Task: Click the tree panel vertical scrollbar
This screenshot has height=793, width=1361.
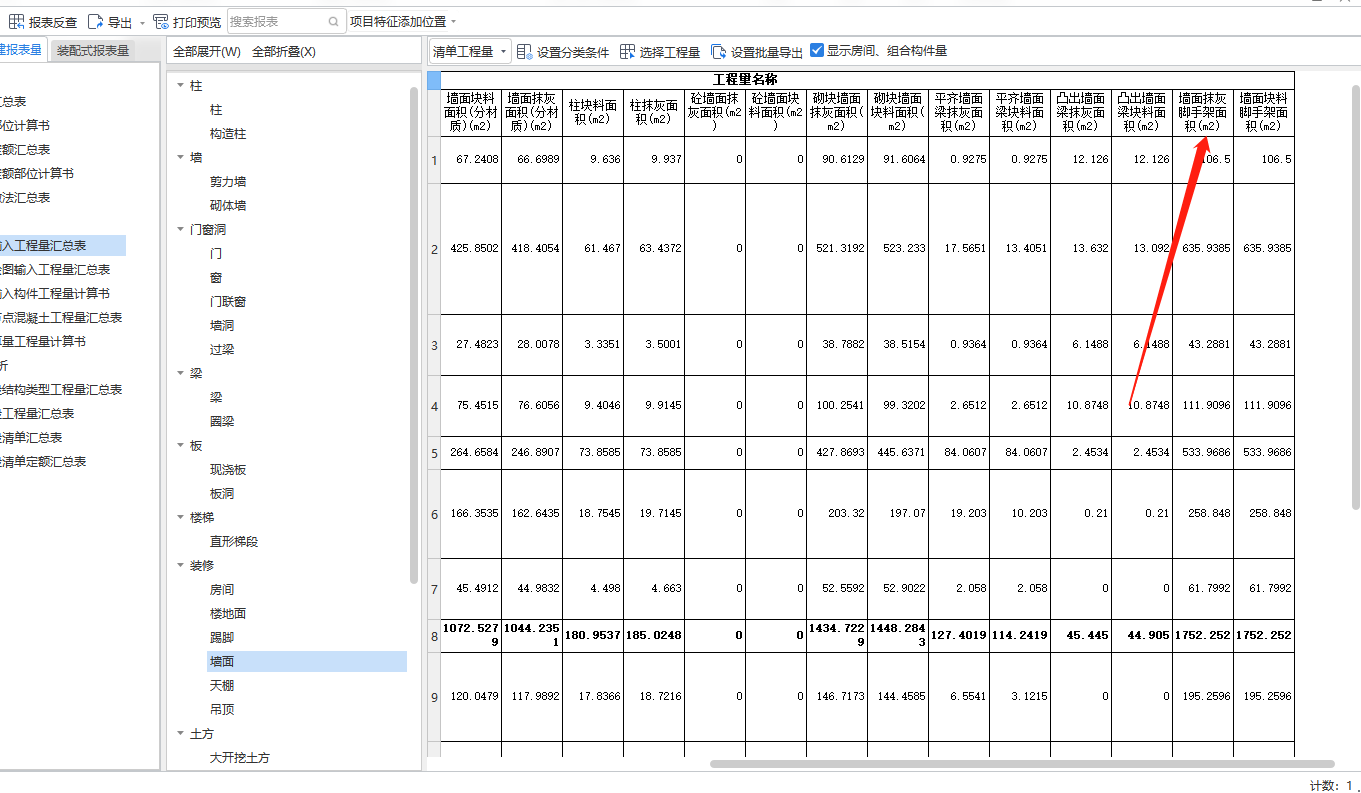Action: coord(414,335)
